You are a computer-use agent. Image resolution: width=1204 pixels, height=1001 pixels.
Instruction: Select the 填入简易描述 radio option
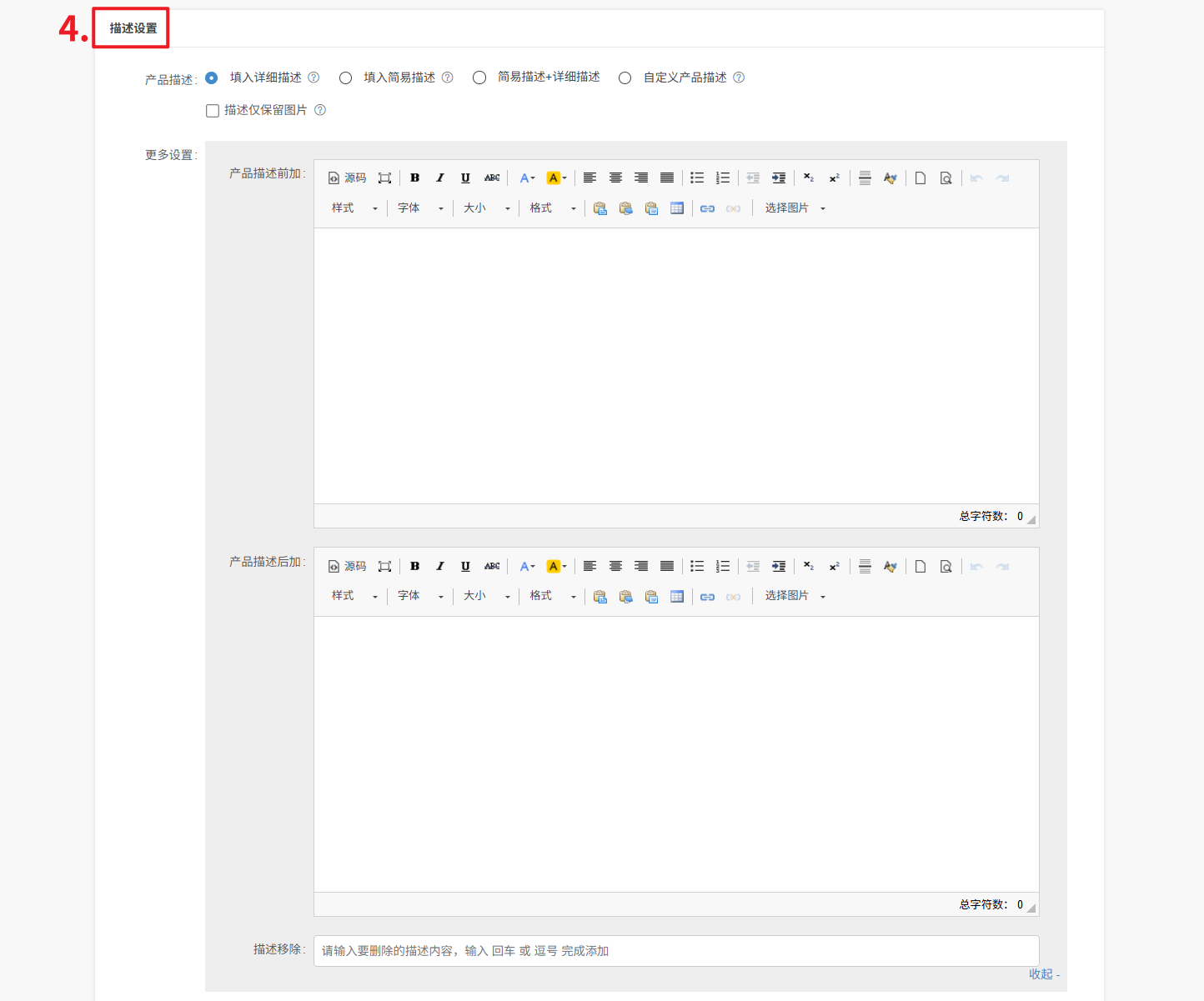click(345, 78)
